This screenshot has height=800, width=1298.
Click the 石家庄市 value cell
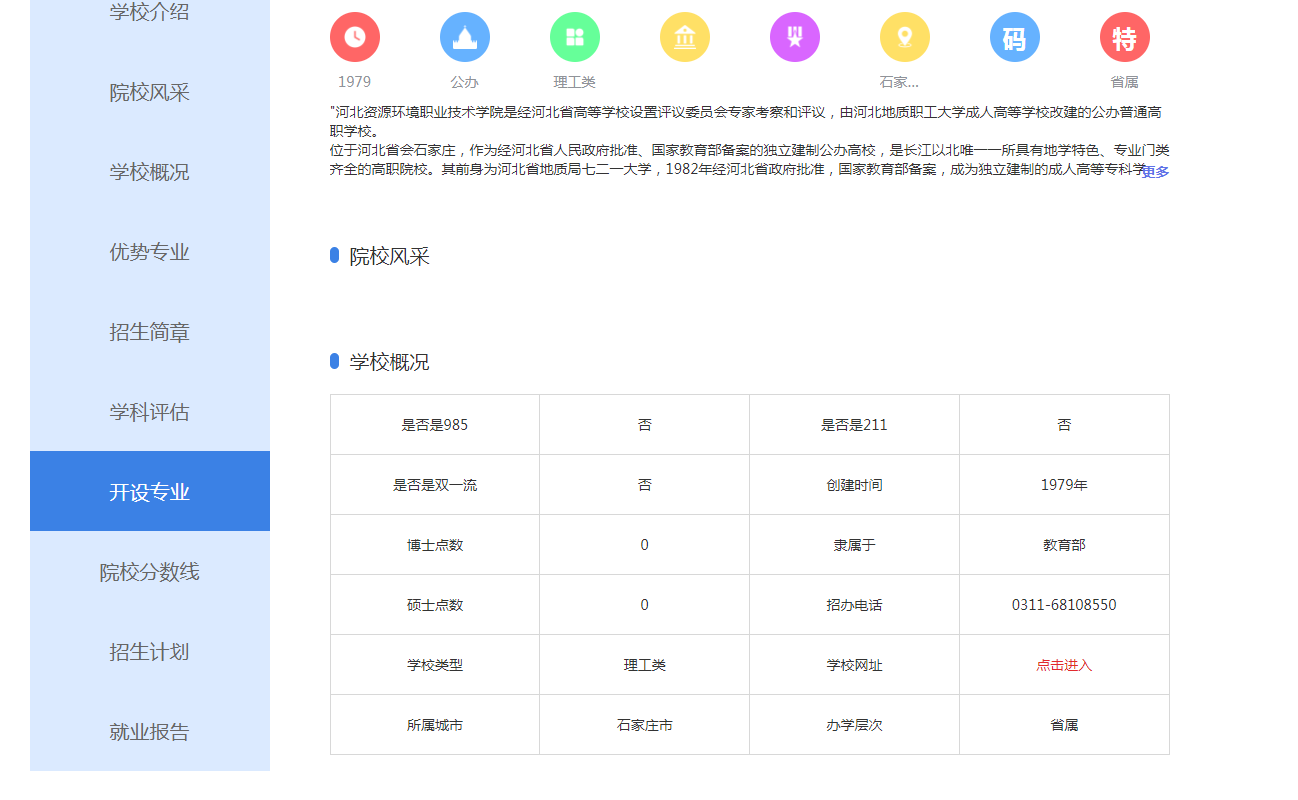click(x=645, y=725)
